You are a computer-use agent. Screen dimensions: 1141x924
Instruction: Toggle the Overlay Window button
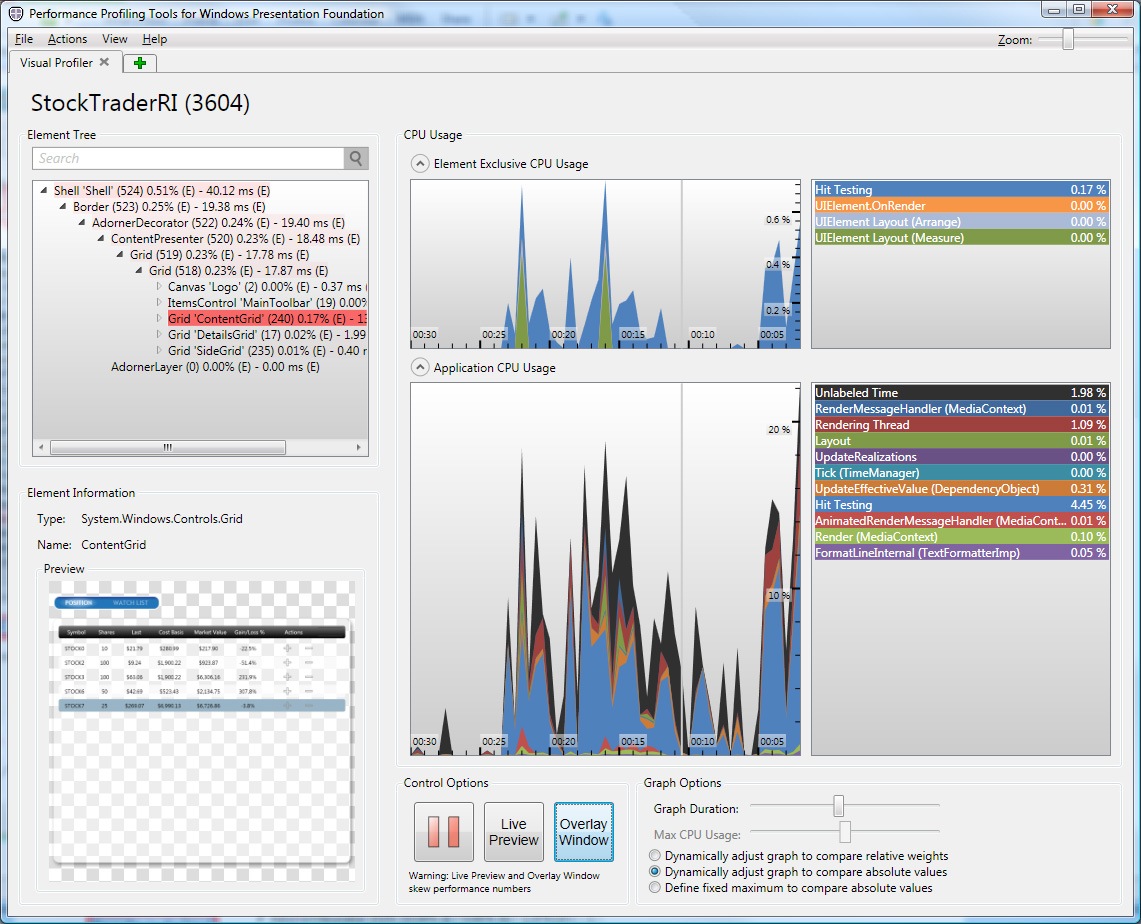(584, 832)
